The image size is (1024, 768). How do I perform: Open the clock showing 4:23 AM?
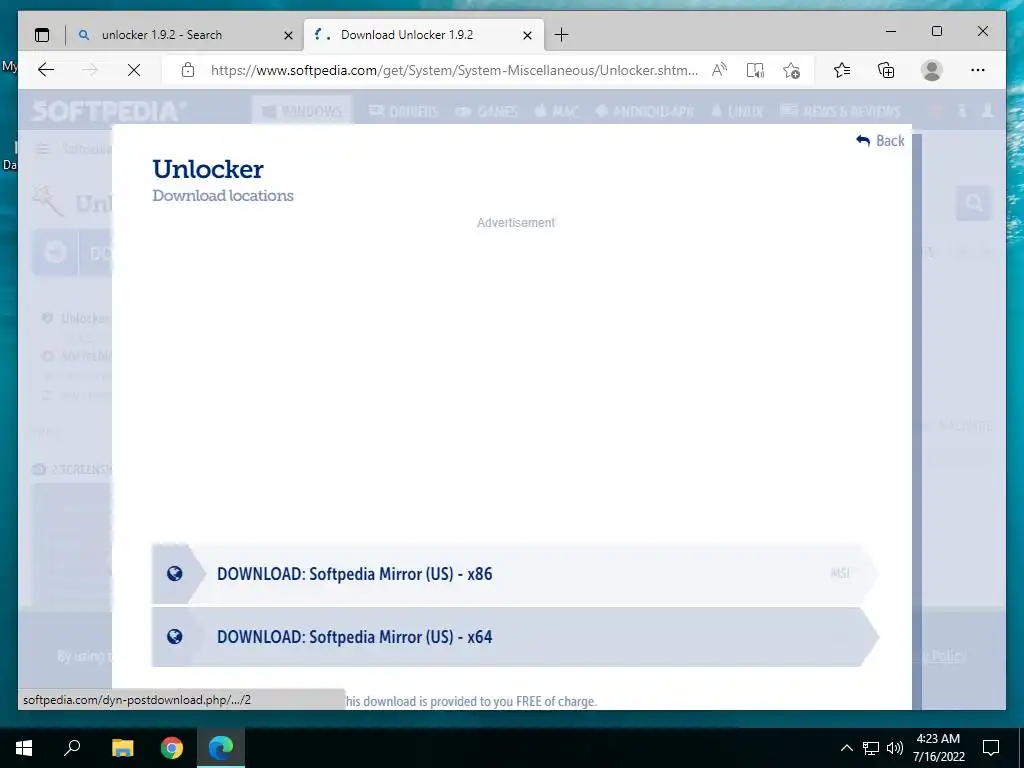[x=938, y=748]
